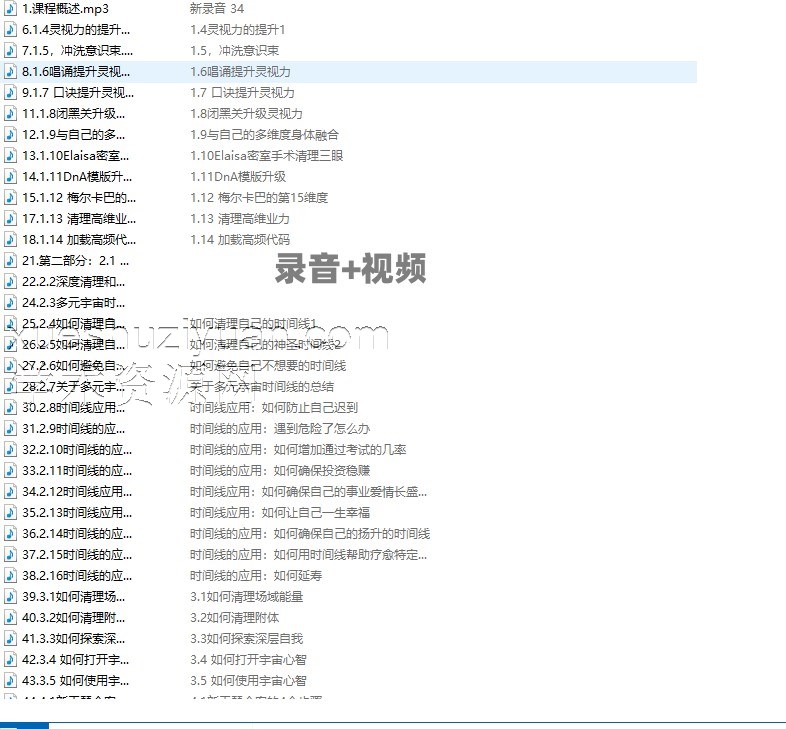The height and width of the screenshot is (729, 786).
Task: Click the audio icon beside 11.1.8闭黑关升级
Action: [x=10, y=114]
